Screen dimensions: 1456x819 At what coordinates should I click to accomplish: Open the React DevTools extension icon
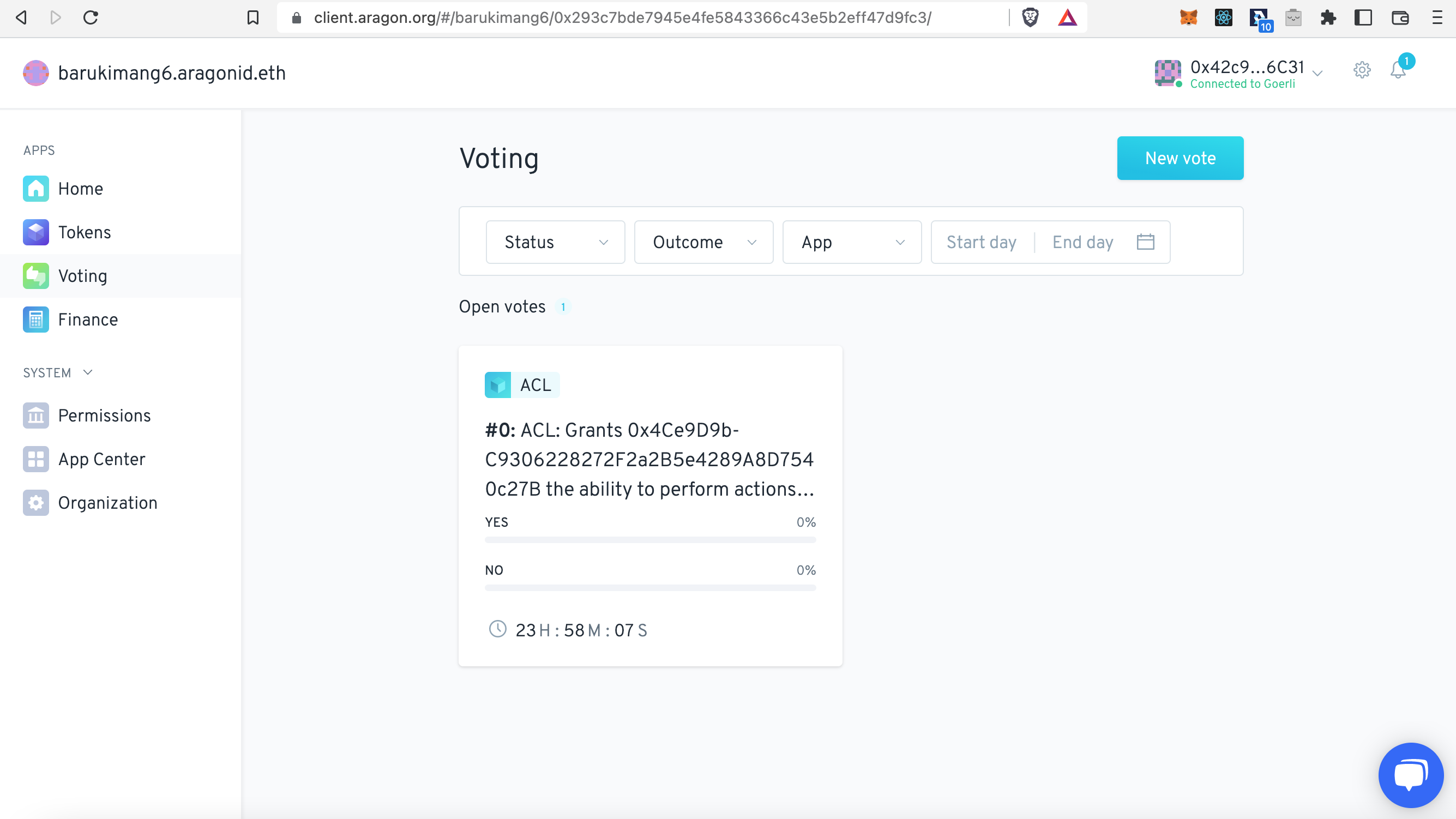click(x=1223, y=17)
